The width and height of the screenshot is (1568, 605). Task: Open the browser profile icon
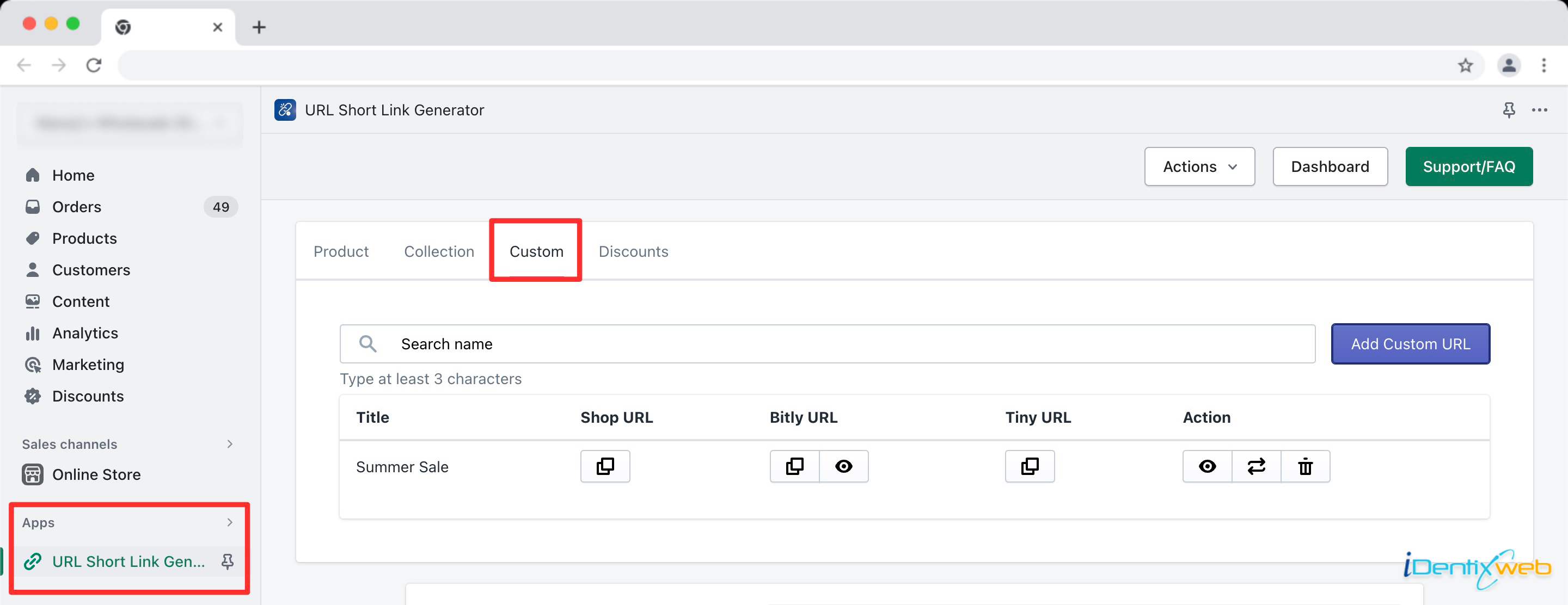click(x=1509, y=65)
